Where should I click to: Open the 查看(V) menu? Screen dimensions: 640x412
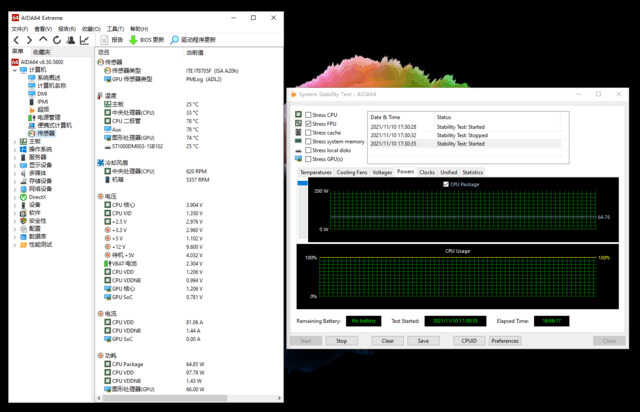(43, 29)
